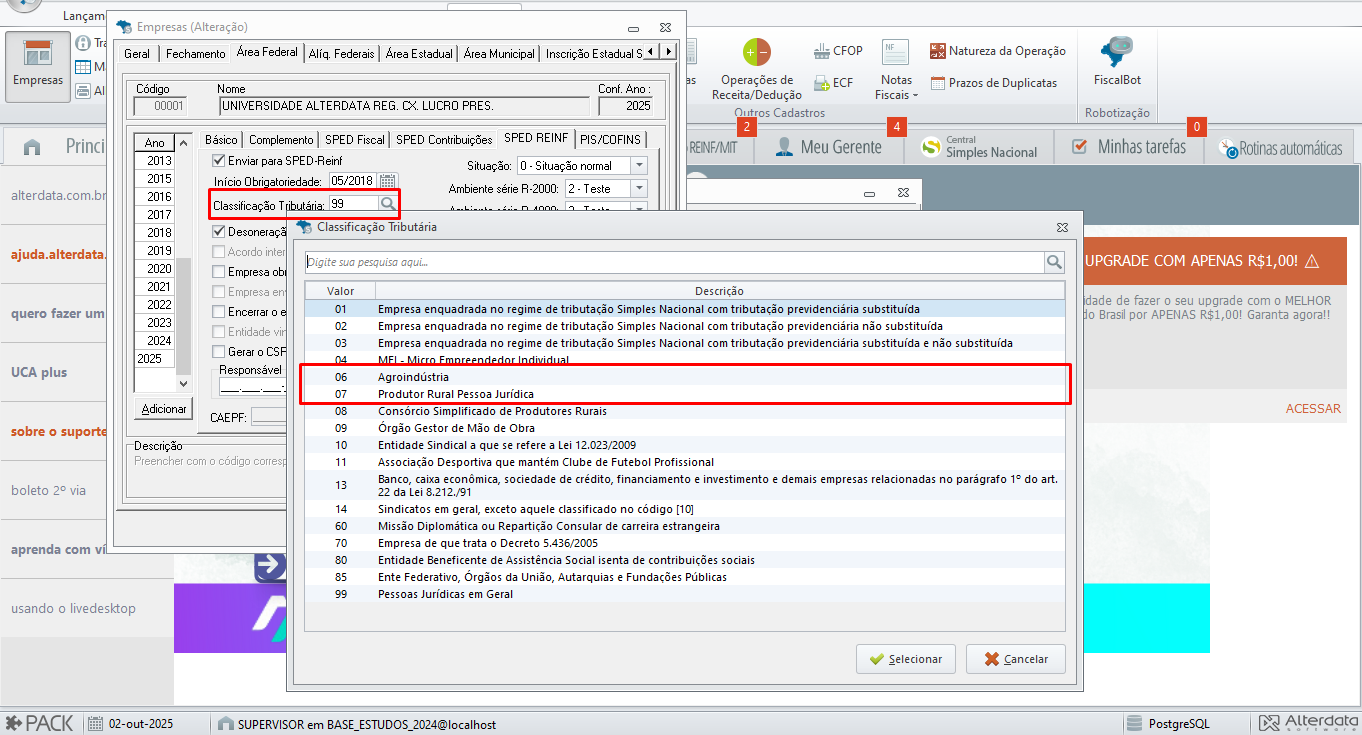Click magnifier beside Classificação Tributária field
The width and height of the screenshot is (1362, 735).
[388, 204]
